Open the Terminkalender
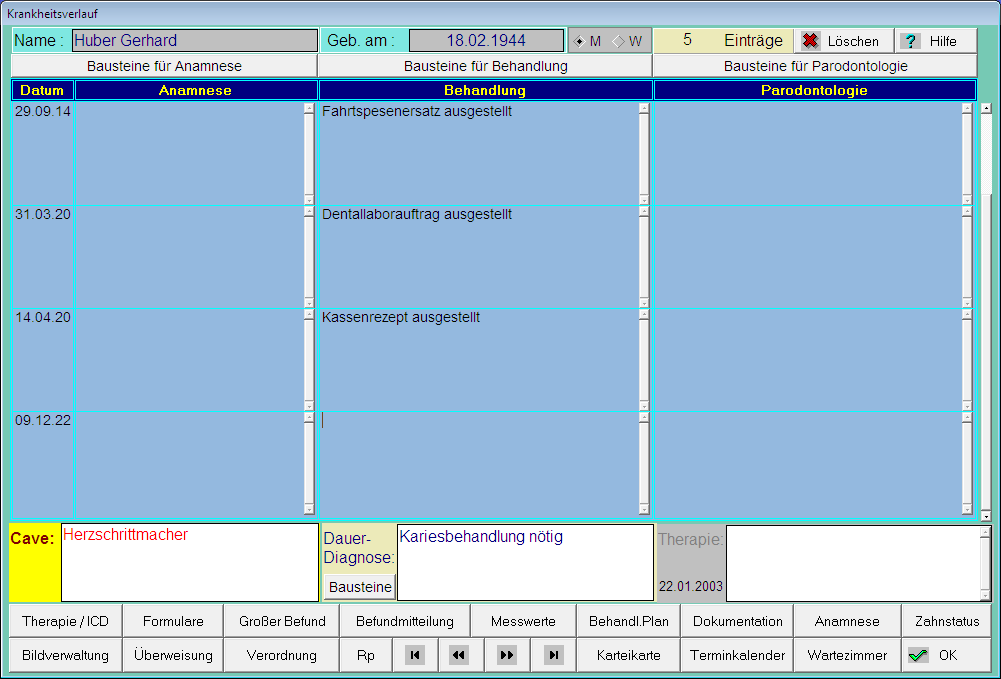Image resolution: width=1001 pixels, height=679 pixels. [738, 655]
